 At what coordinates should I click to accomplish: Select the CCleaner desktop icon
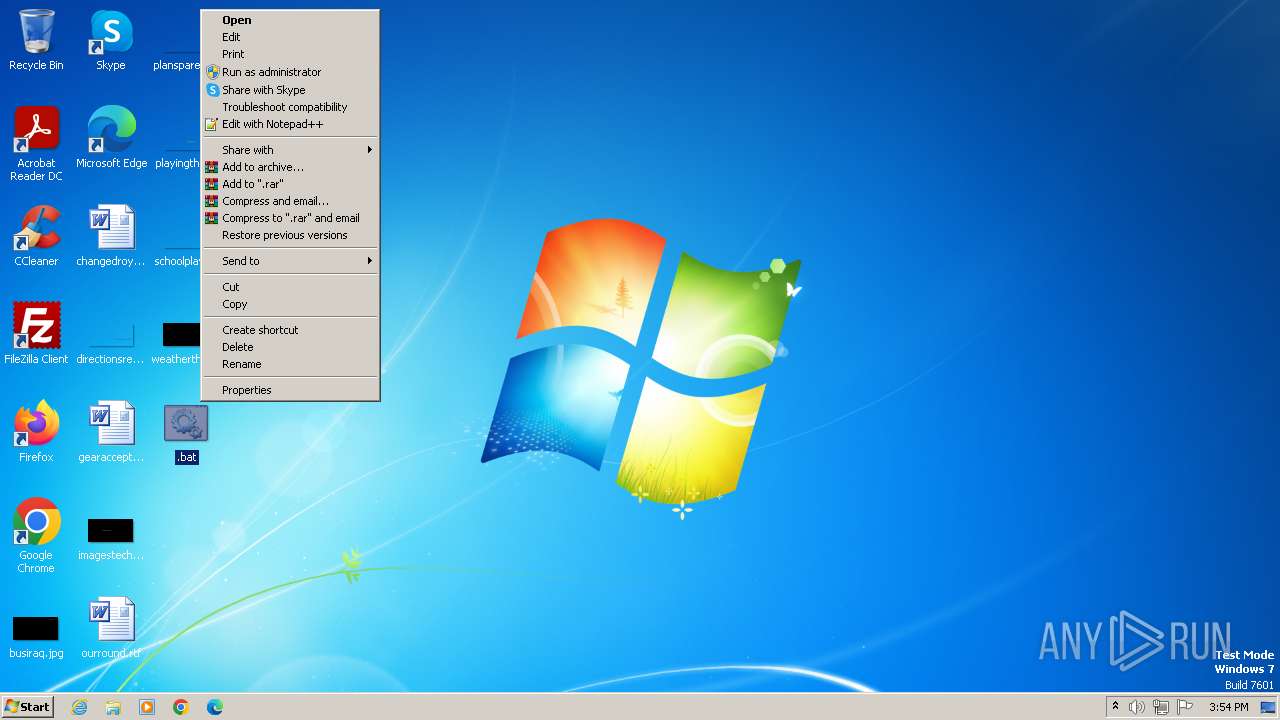coord(36,236)
